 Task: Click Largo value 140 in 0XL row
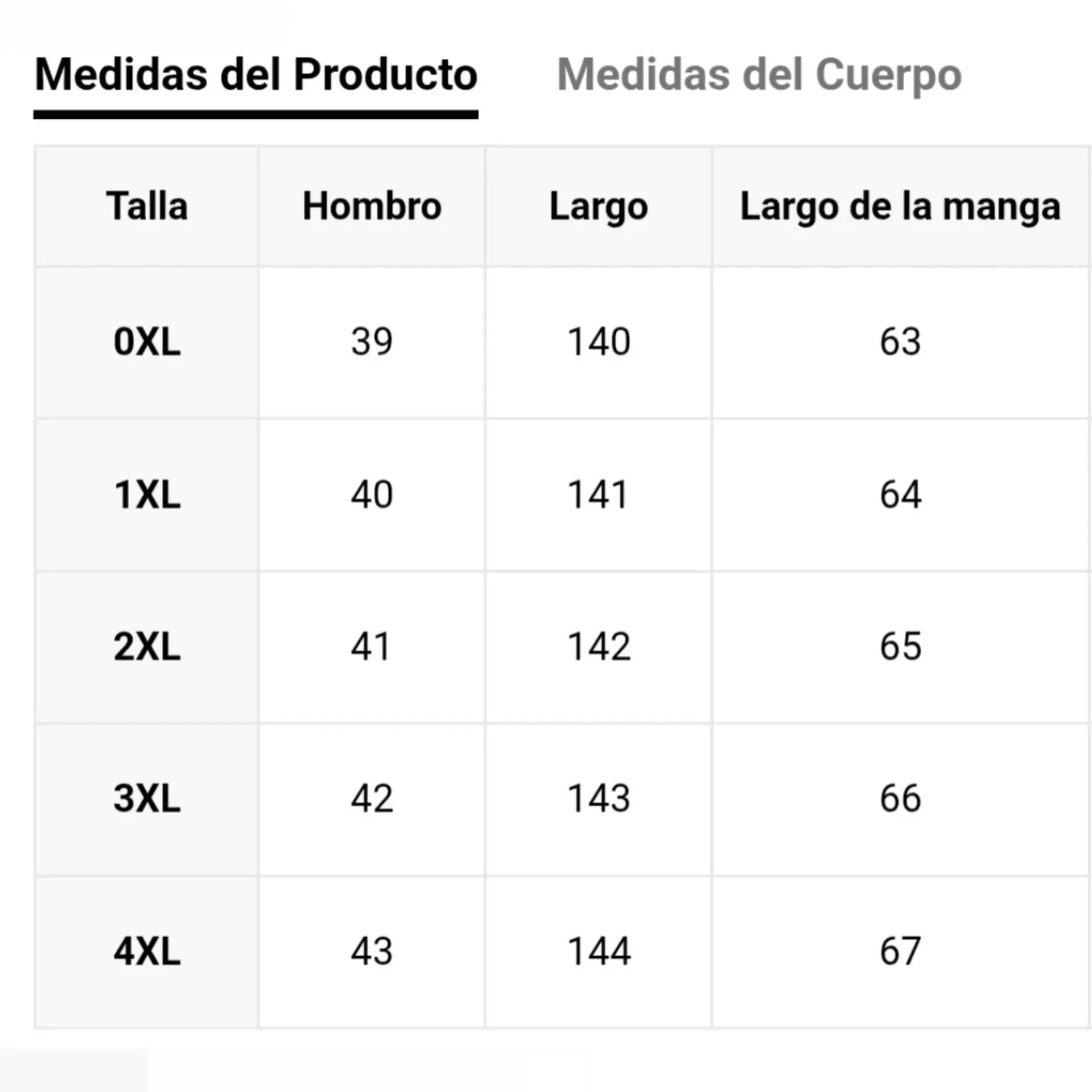pos(599,342)
